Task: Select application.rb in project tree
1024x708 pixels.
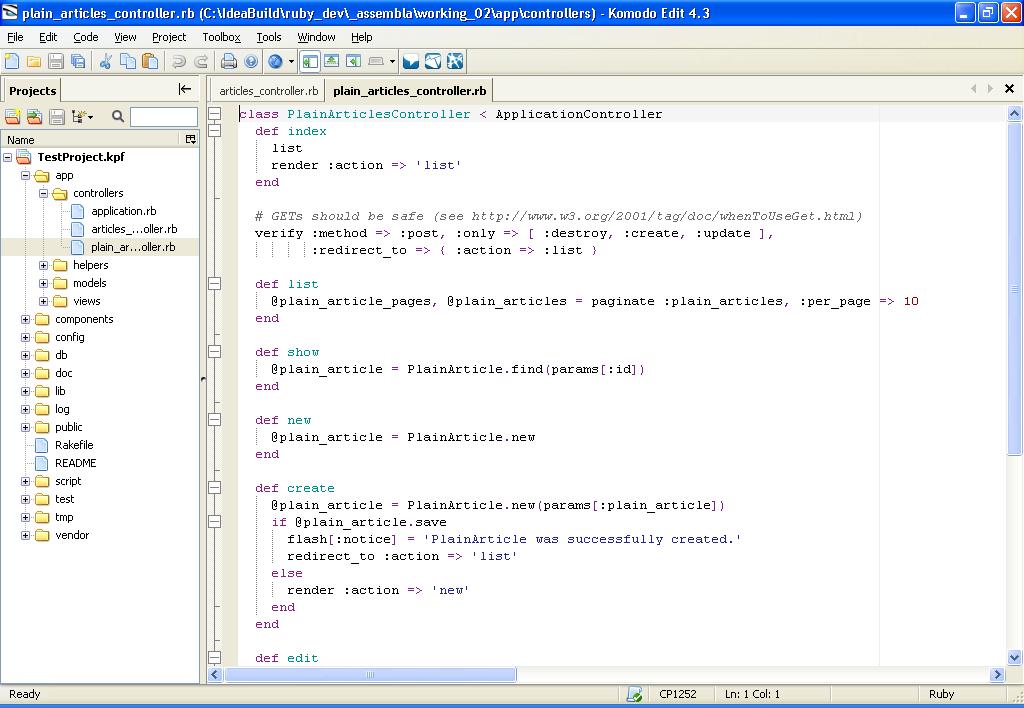Action: point(123,211)
